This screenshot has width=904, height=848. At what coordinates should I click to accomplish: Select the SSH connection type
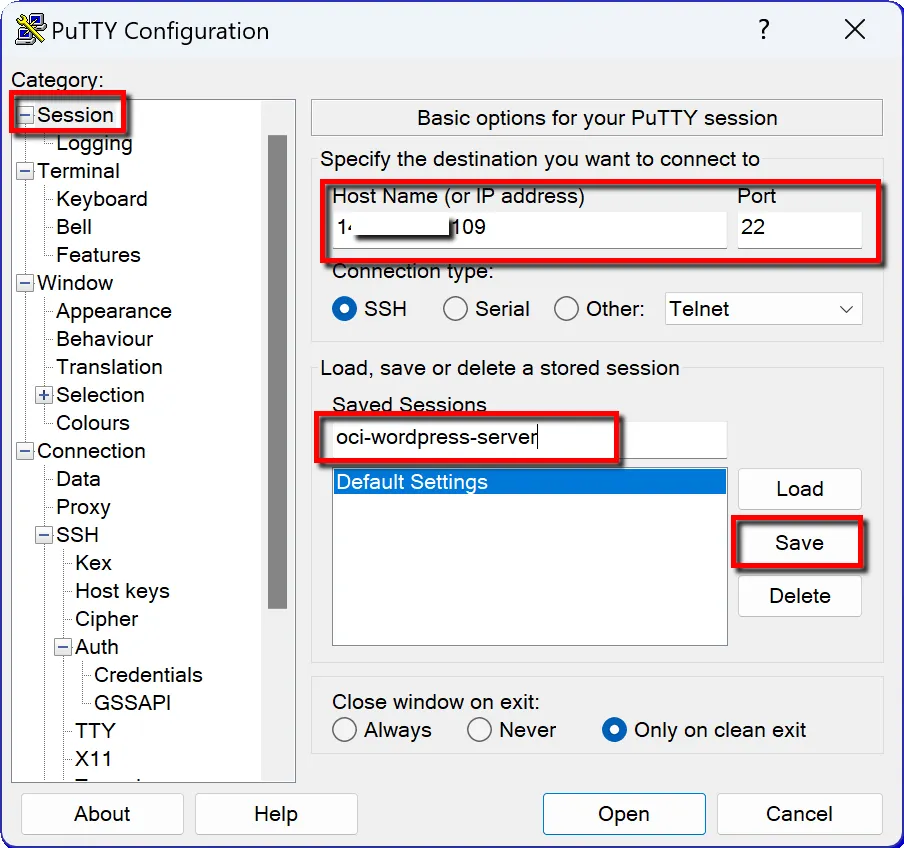point(345,309)
